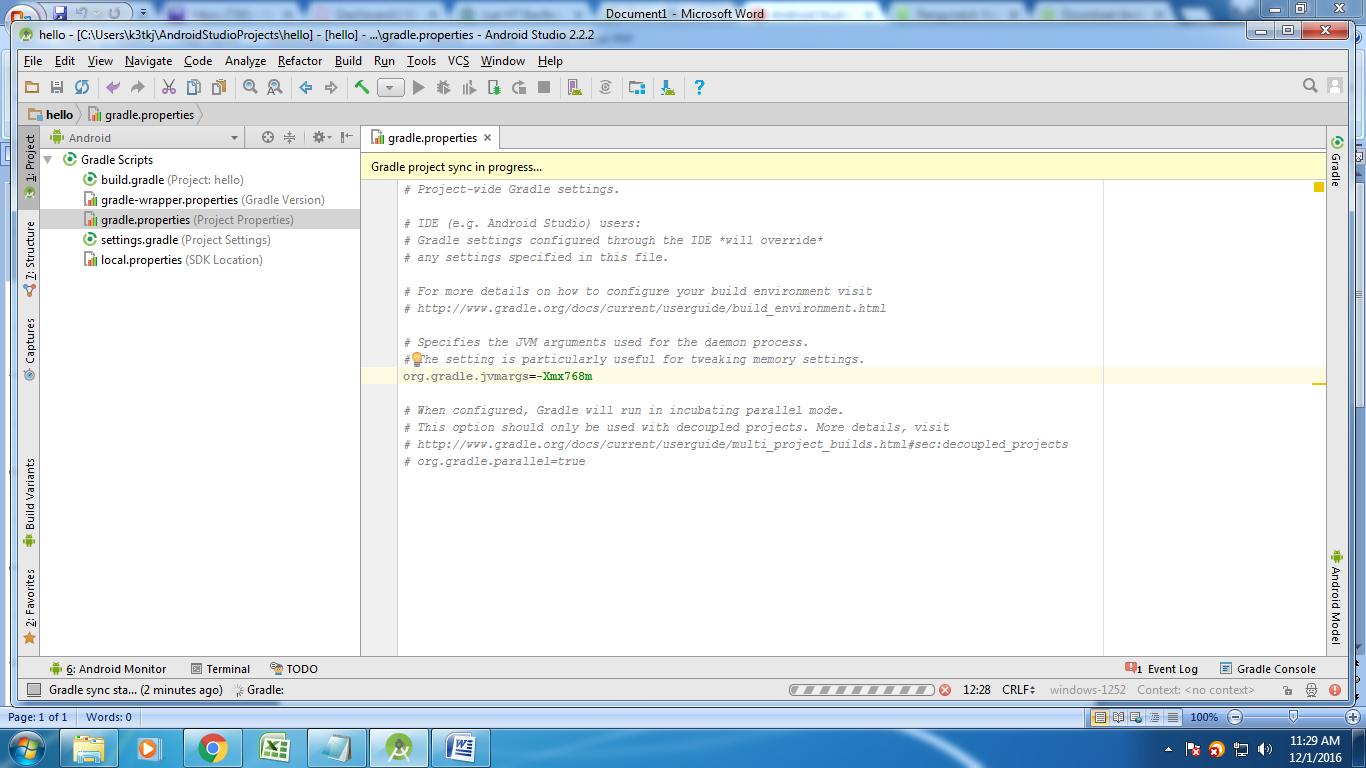
Task: Click the Gradle sync progress bar
Action: click(x=862, y=690)
